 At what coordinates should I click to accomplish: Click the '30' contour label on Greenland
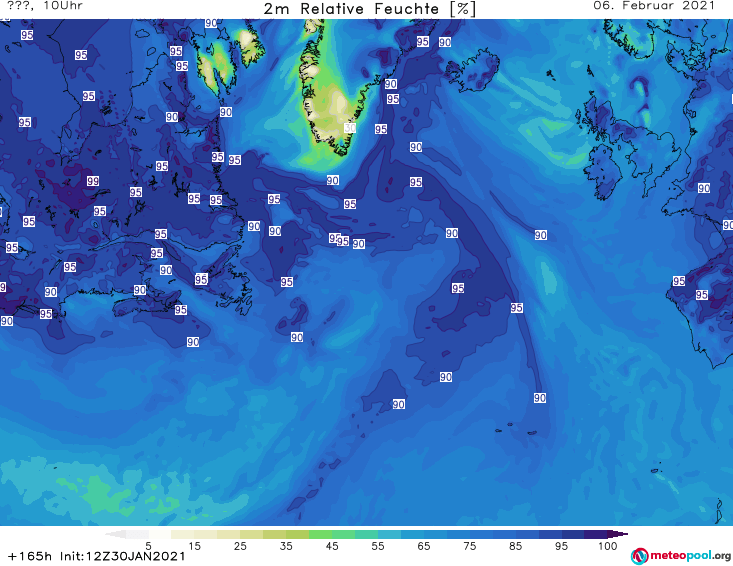(350, 128)
